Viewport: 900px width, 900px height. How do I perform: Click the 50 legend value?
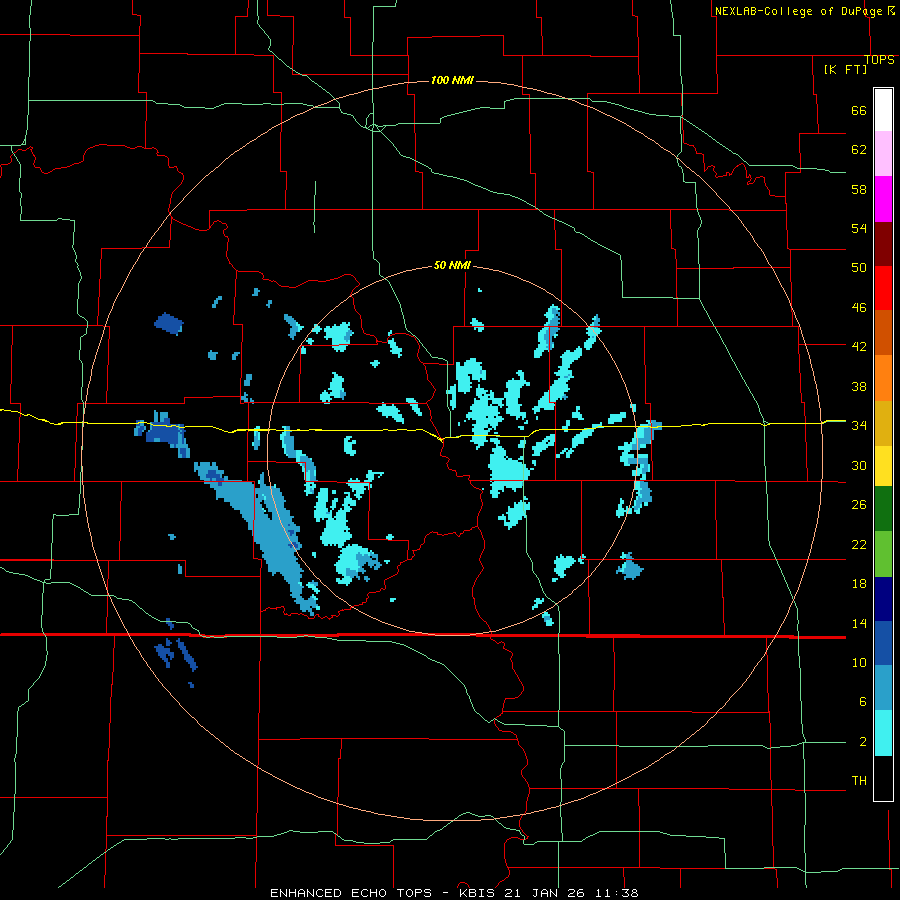click(x=859, y=268)
